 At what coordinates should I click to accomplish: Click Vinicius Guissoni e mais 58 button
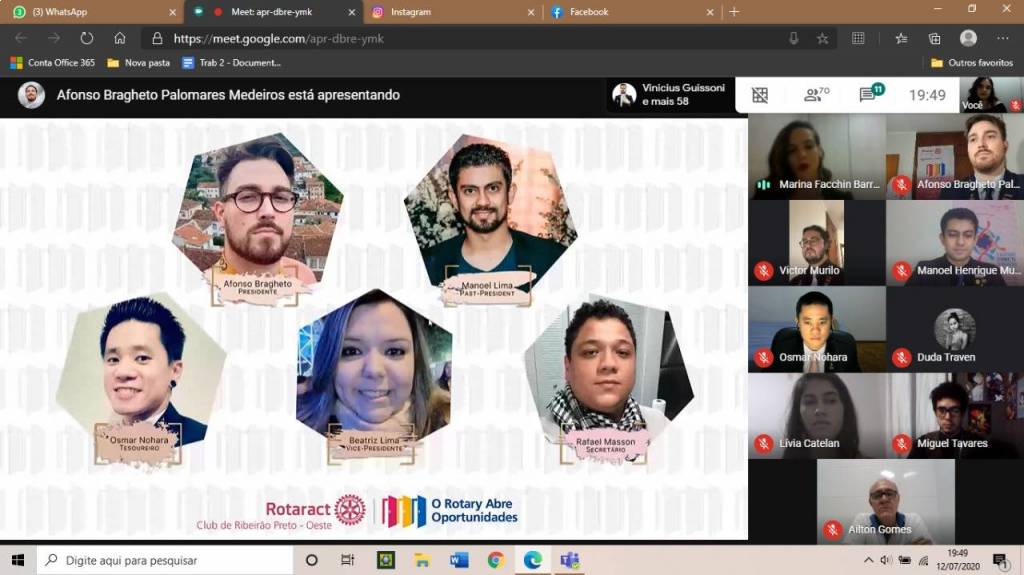pyautogui.click(x=669, y=95)
